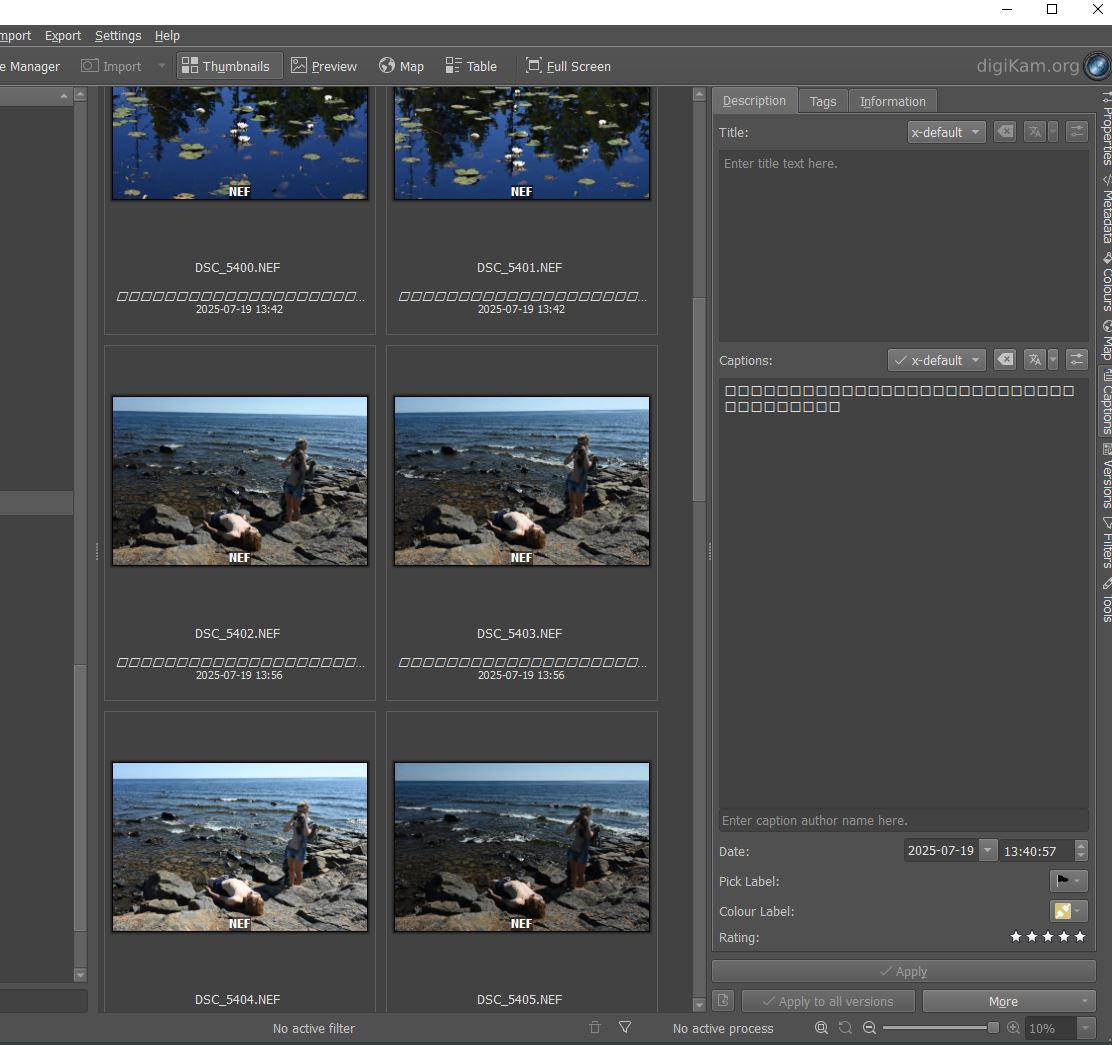
Task: Enter Full Screen mode
Action: click(x=568, y=66)
